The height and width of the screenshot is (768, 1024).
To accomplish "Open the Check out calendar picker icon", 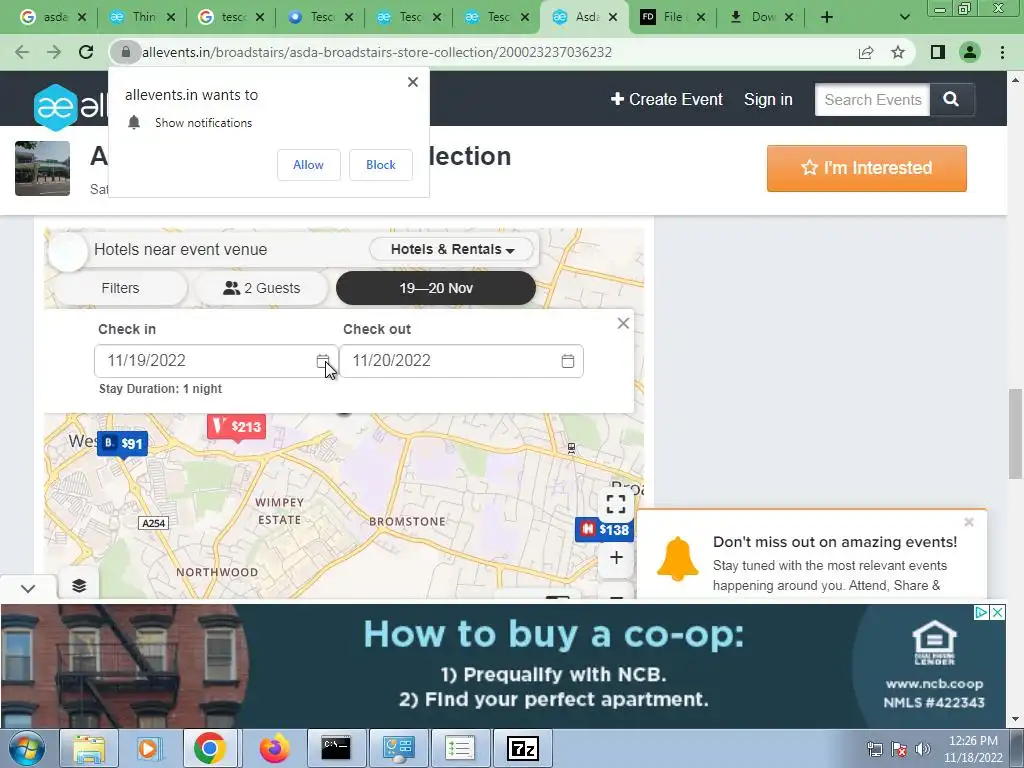I will pyautogui.click(x=568, y=360).
